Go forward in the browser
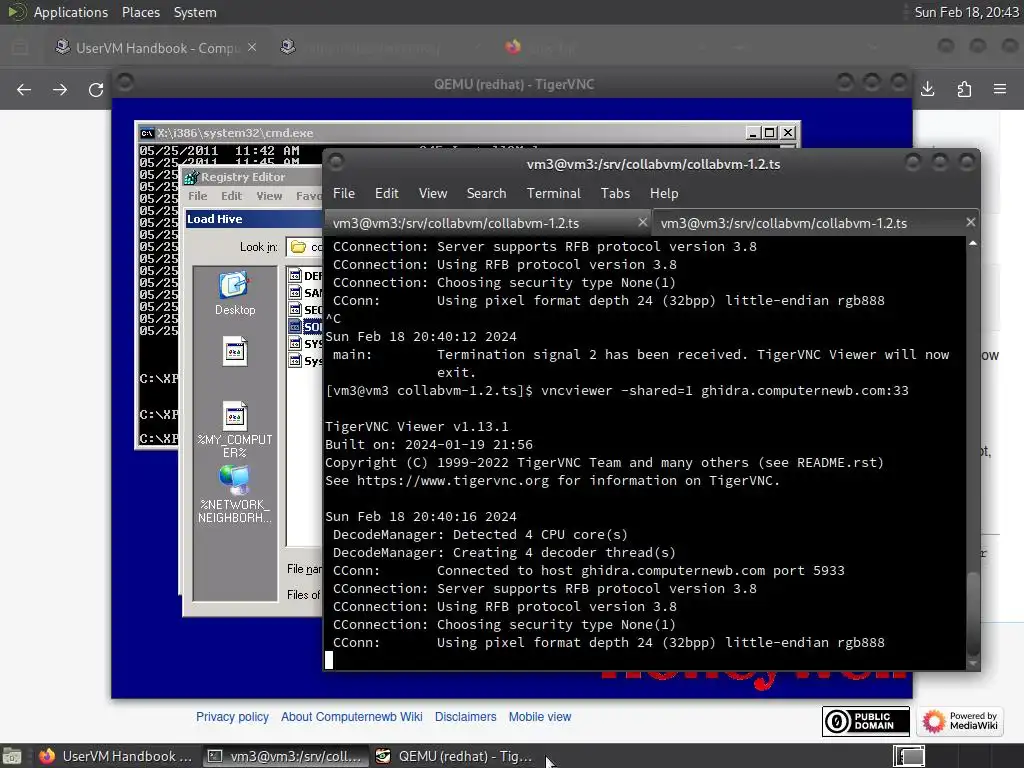 click(60, 89)
